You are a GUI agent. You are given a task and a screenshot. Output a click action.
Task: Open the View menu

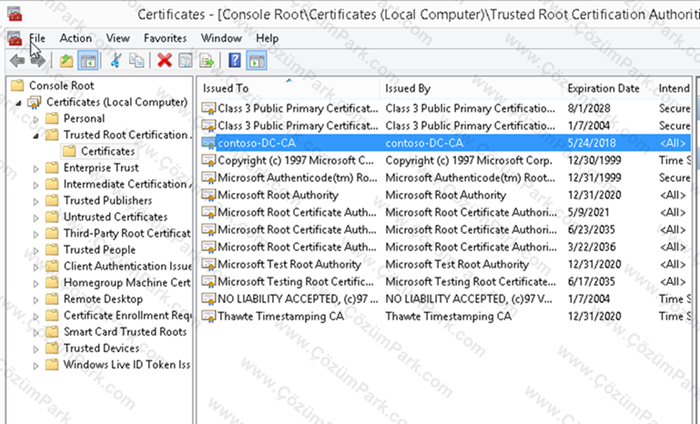(x=118, y=38)
